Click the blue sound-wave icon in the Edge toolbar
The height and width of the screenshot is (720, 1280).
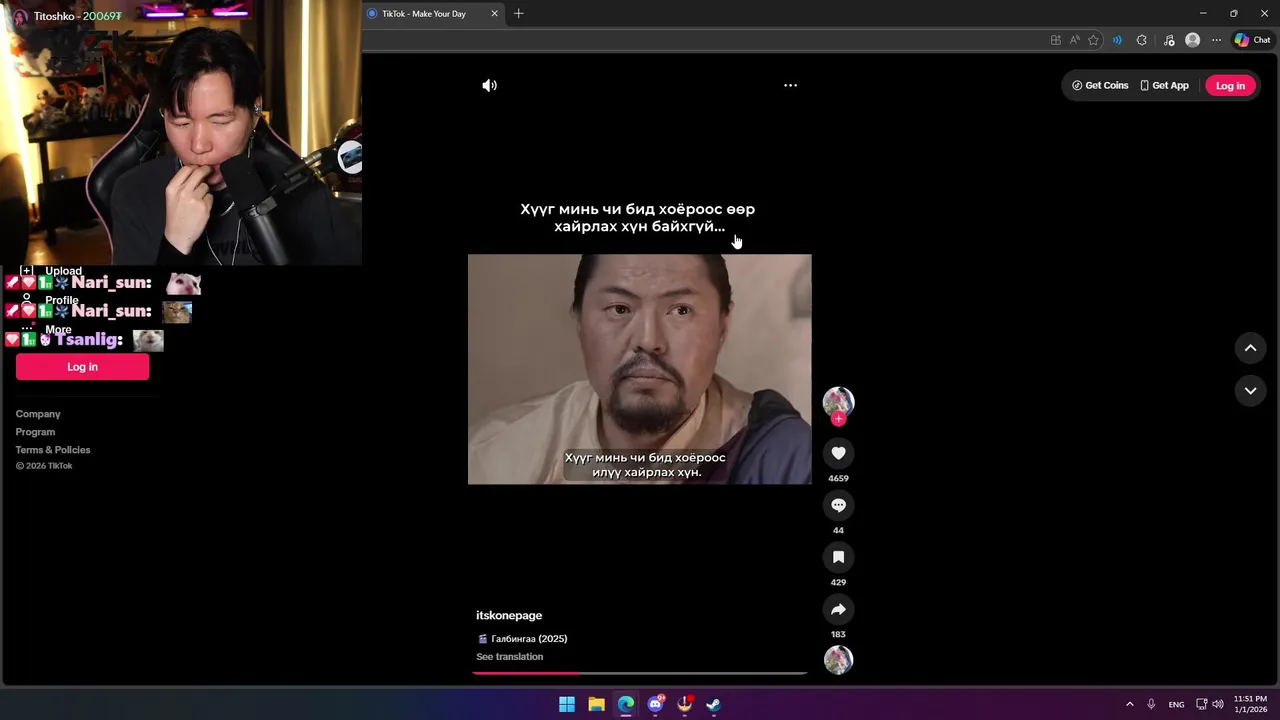click(1117, 40)
